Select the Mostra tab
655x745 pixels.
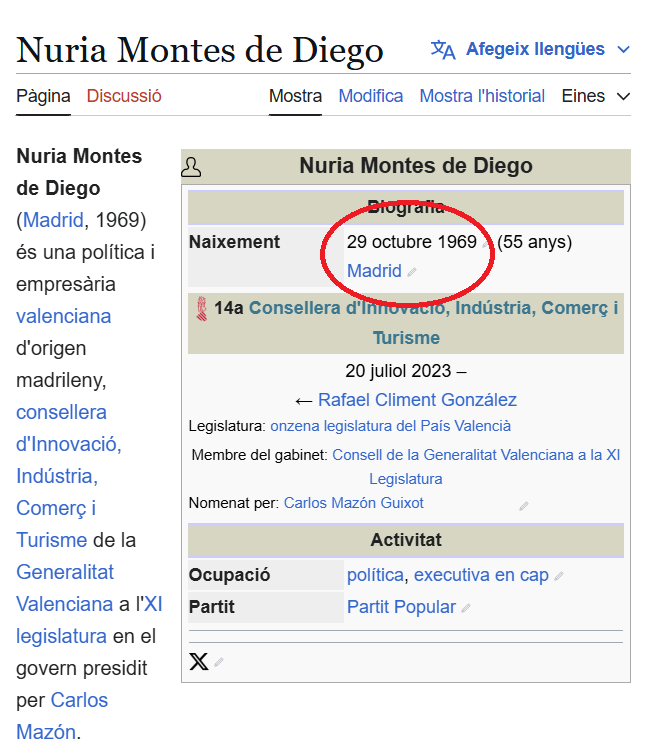[295, 96]
